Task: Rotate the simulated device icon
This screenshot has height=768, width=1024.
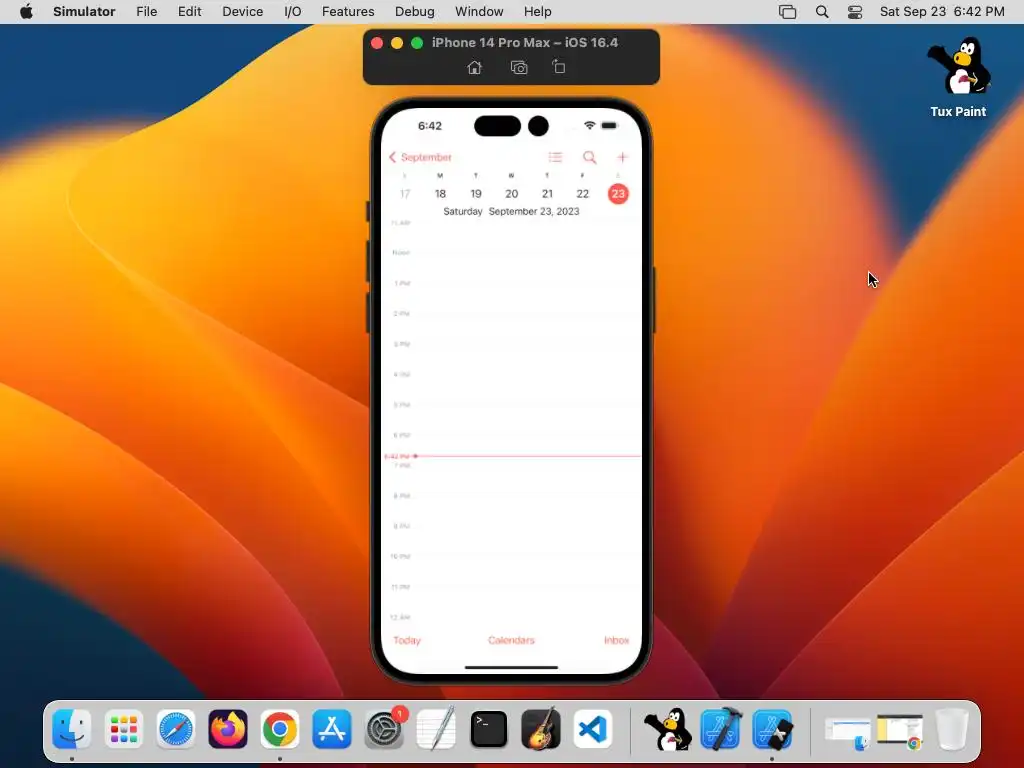Action: click(x=559, y=67)
